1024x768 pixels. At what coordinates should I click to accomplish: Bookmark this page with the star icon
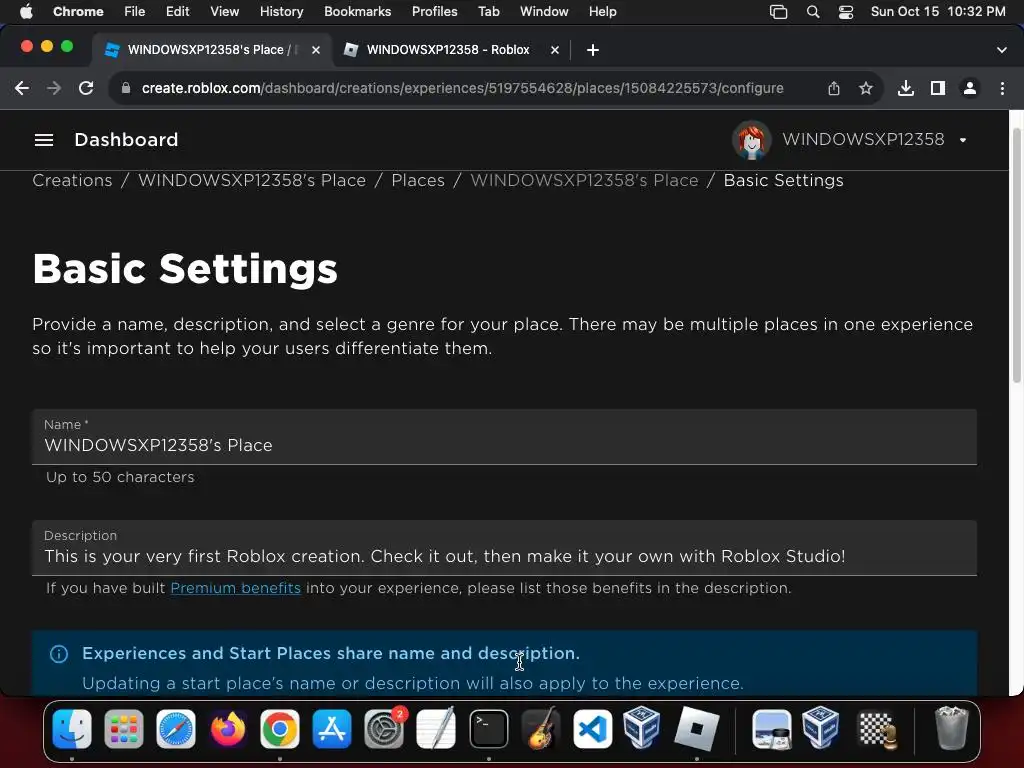point(866,88)
